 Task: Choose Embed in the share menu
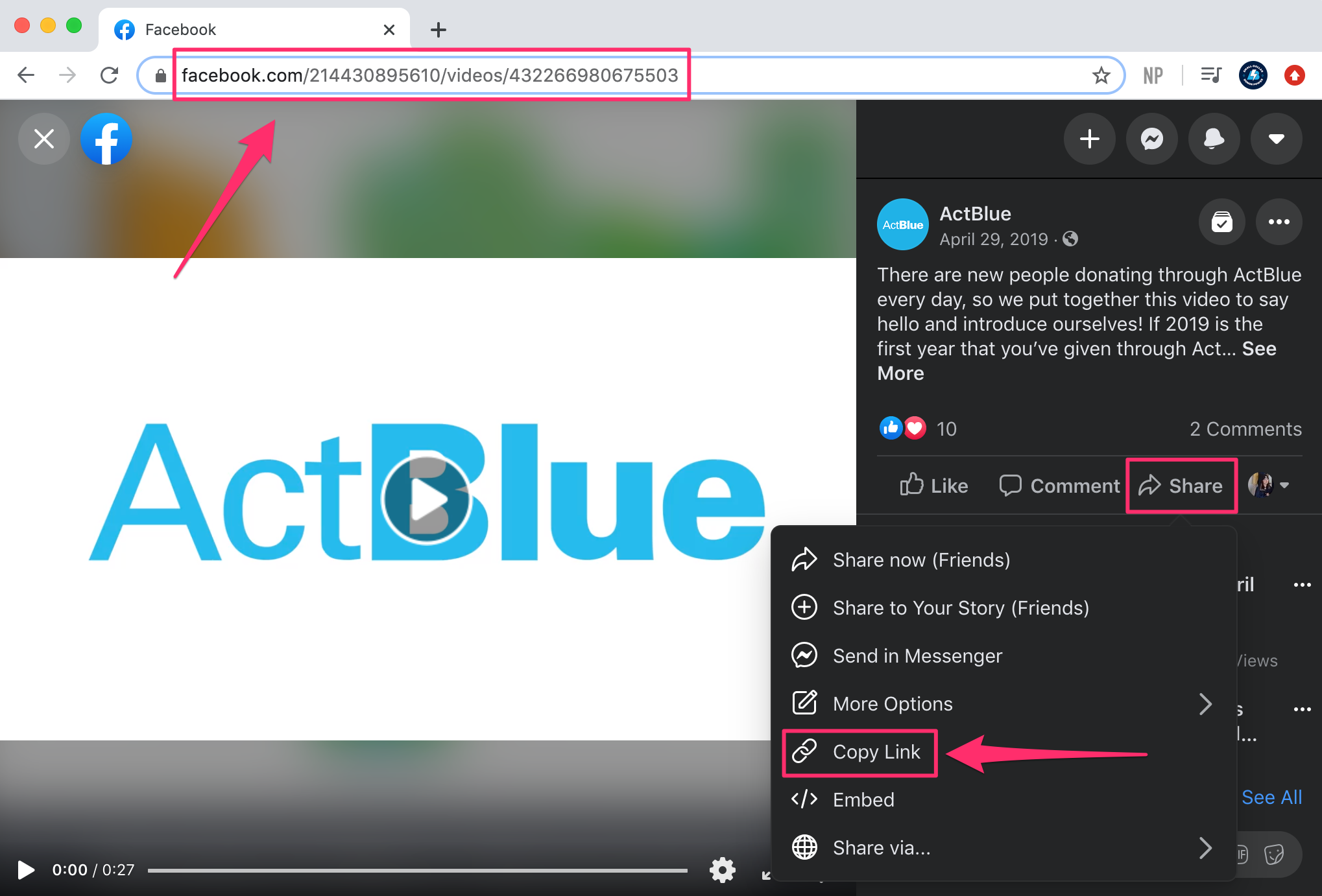(x=863, y=799)
